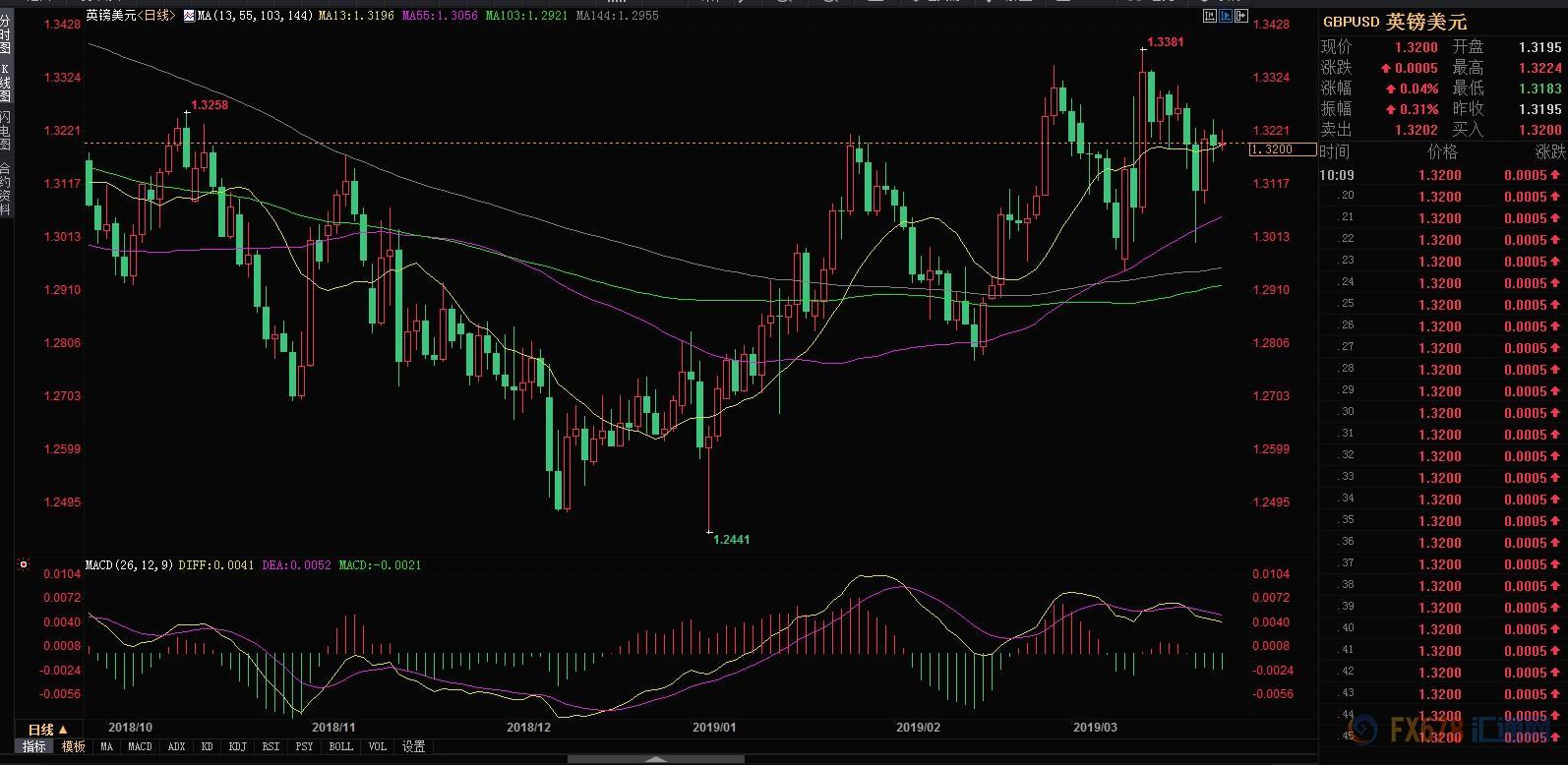1568x765 pixels.
Task: Click the 1.3381 peak price marker
Action: pos(1166,42)
